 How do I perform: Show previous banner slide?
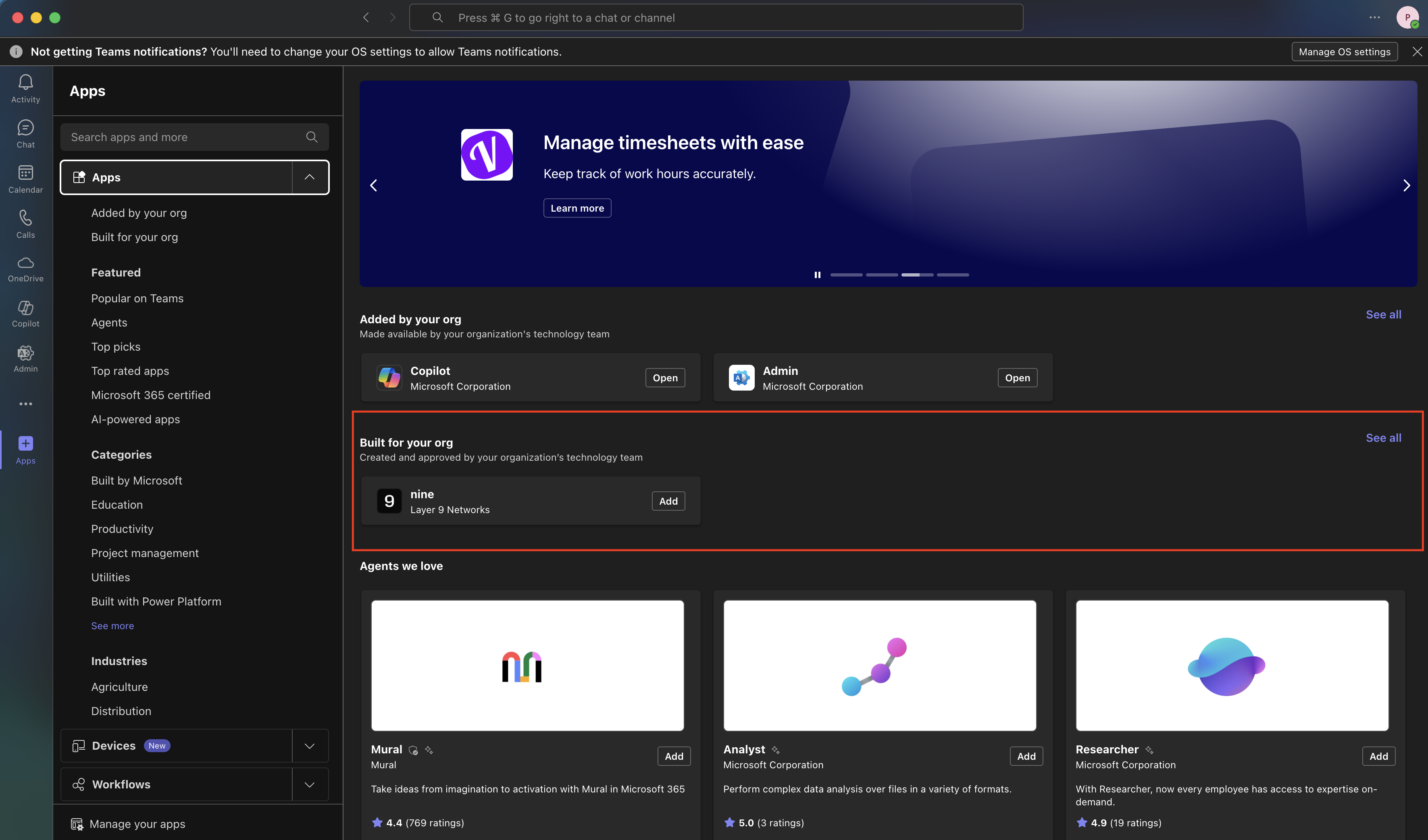point(373,185)
